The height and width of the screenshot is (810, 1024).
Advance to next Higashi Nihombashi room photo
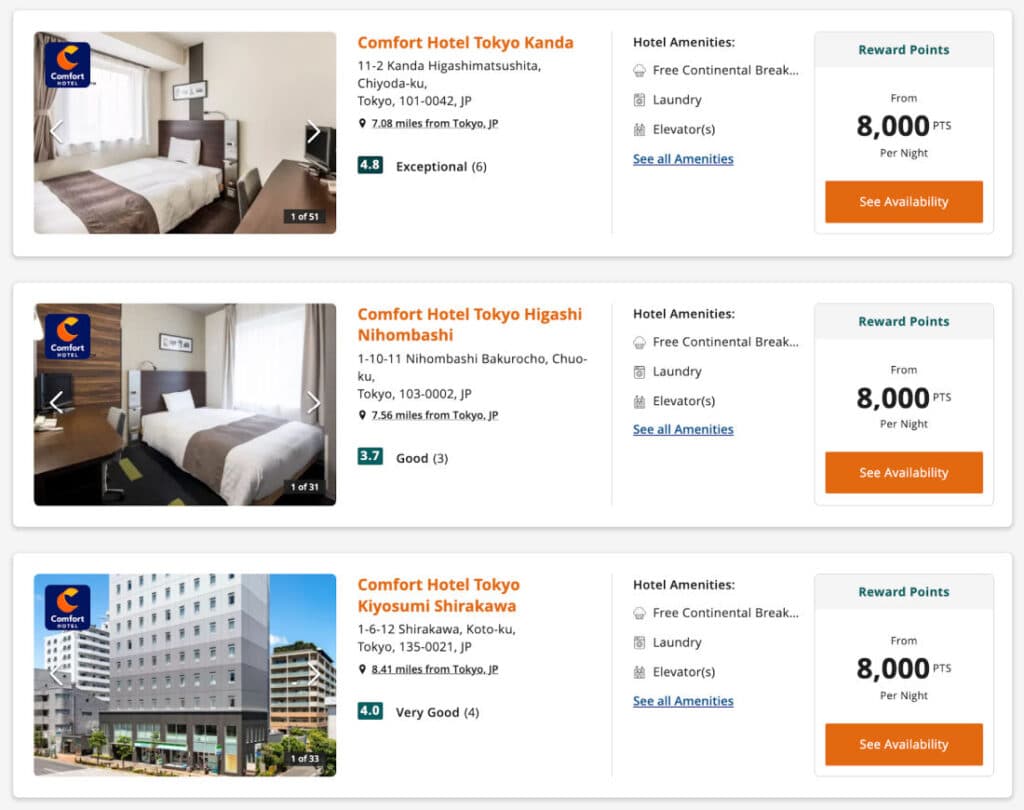click(x=314, y=403)
